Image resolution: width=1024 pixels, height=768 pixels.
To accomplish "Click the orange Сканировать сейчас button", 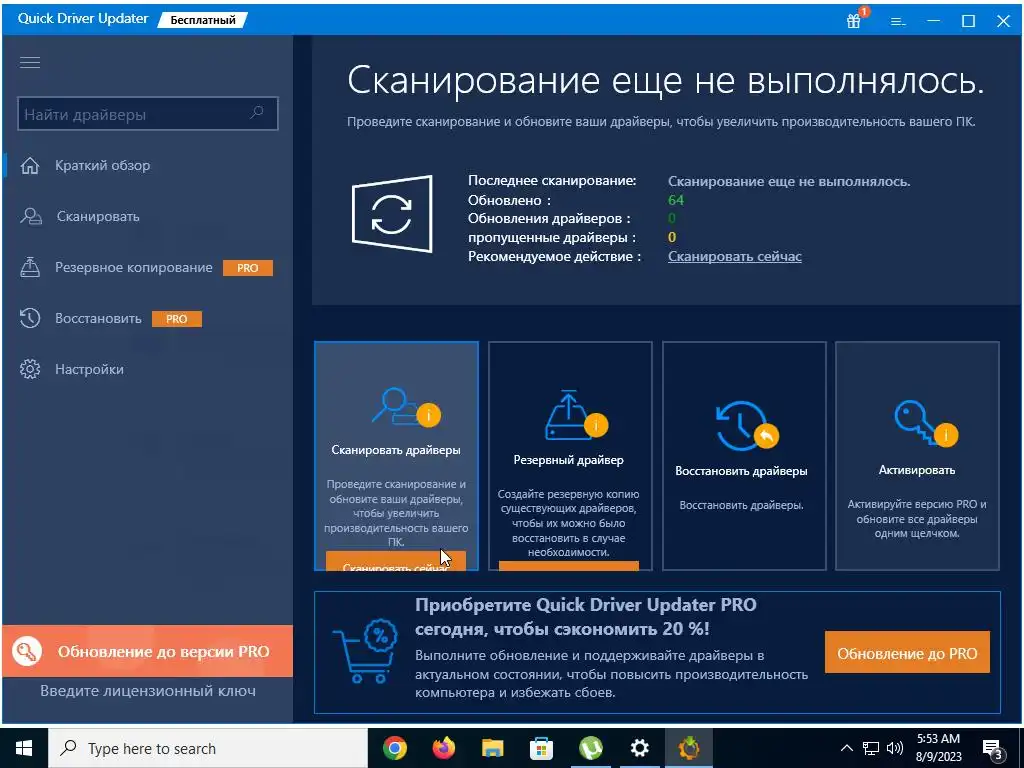I will click(396, 561).
